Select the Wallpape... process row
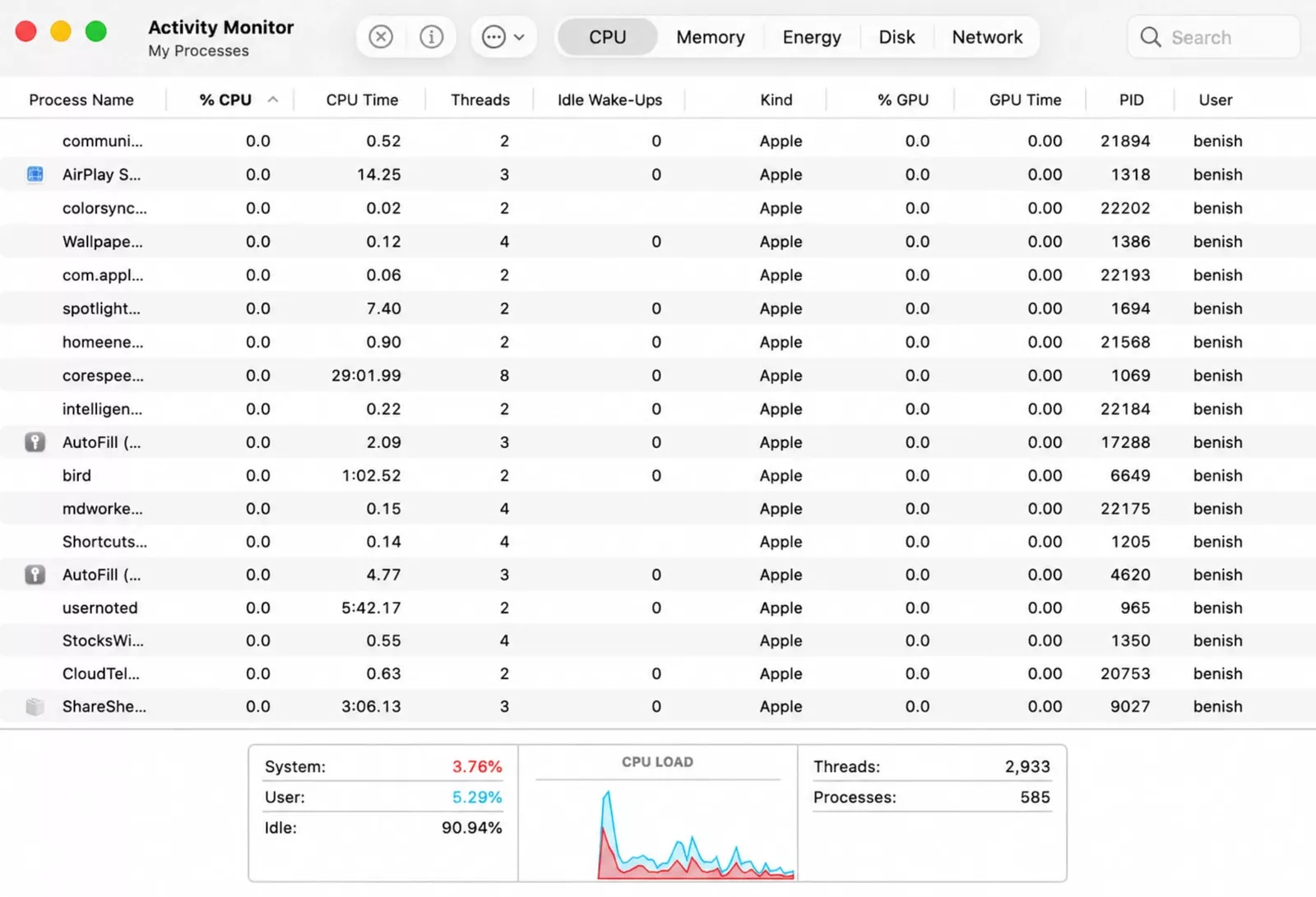 point(658,241)
